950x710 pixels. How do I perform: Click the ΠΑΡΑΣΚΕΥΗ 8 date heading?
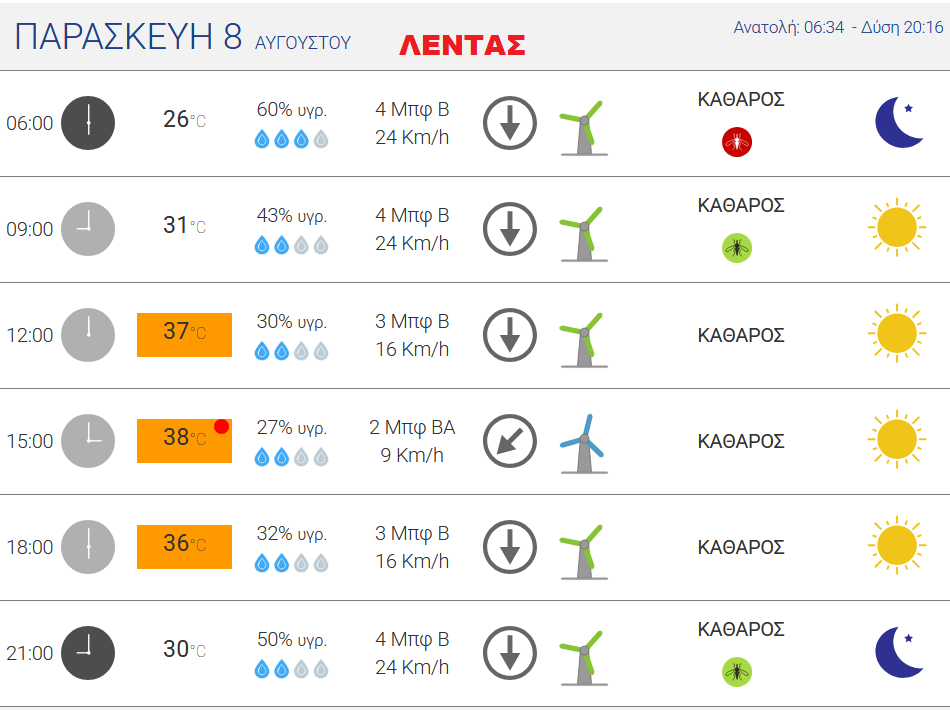(x=128, y=36)
